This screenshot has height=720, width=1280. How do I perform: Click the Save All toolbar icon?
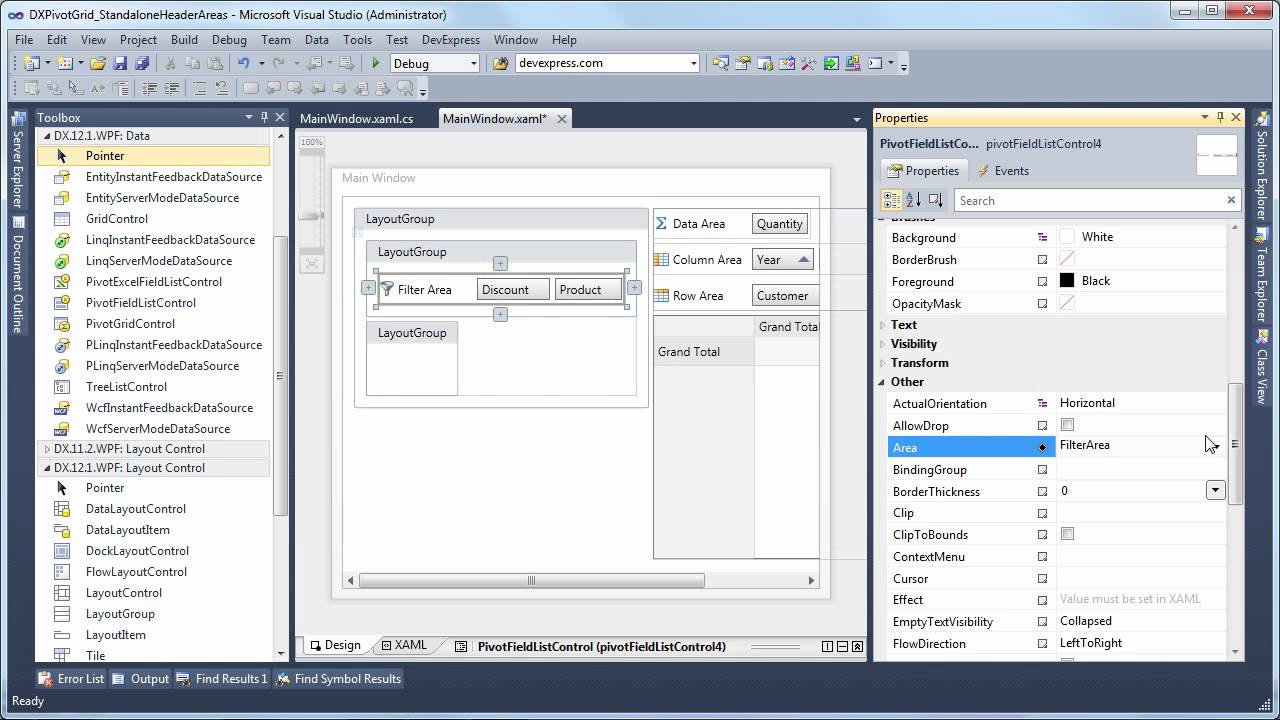click(142, 63)
